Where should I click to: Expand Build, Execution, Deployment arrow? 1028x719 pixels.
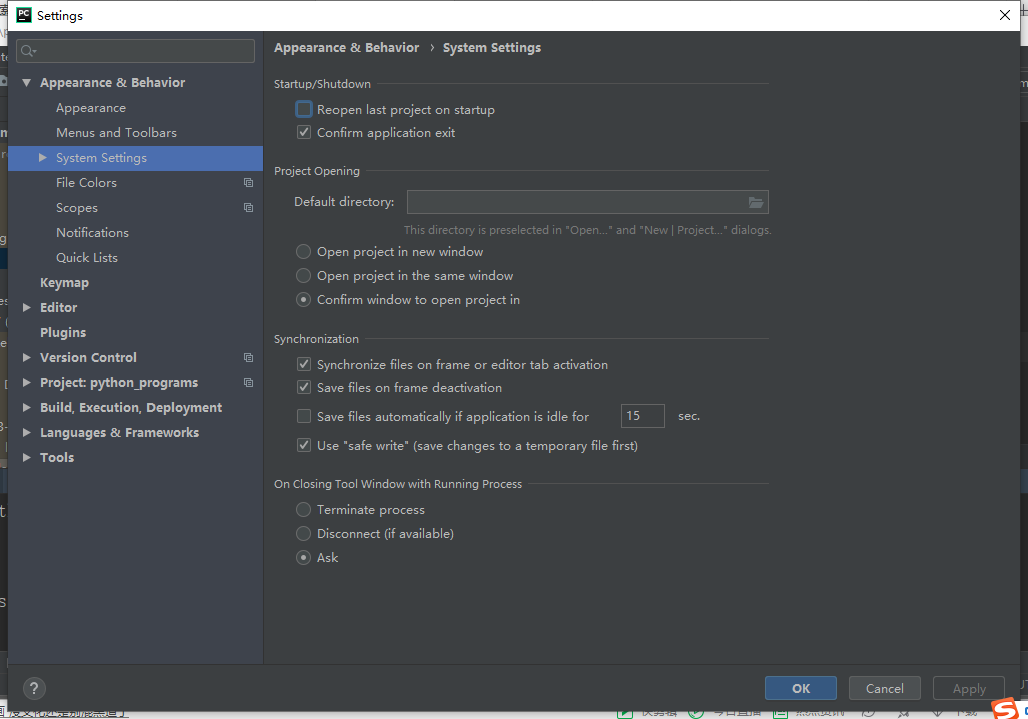pos(26,408)
